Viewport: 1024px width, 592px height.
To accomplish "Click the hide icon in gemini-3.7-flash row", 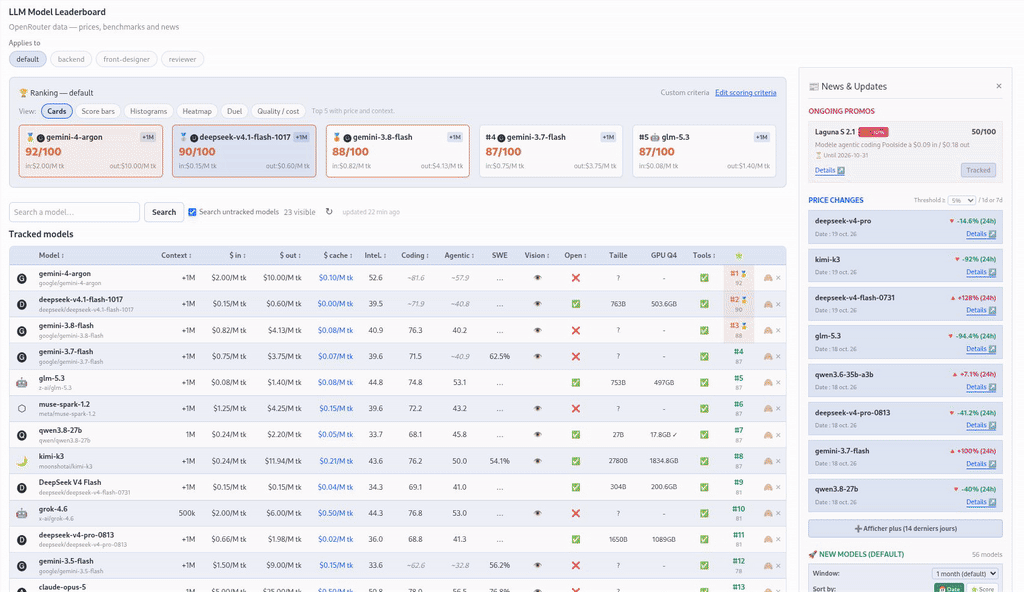I will pyautogui.click(x=768, y=356).
